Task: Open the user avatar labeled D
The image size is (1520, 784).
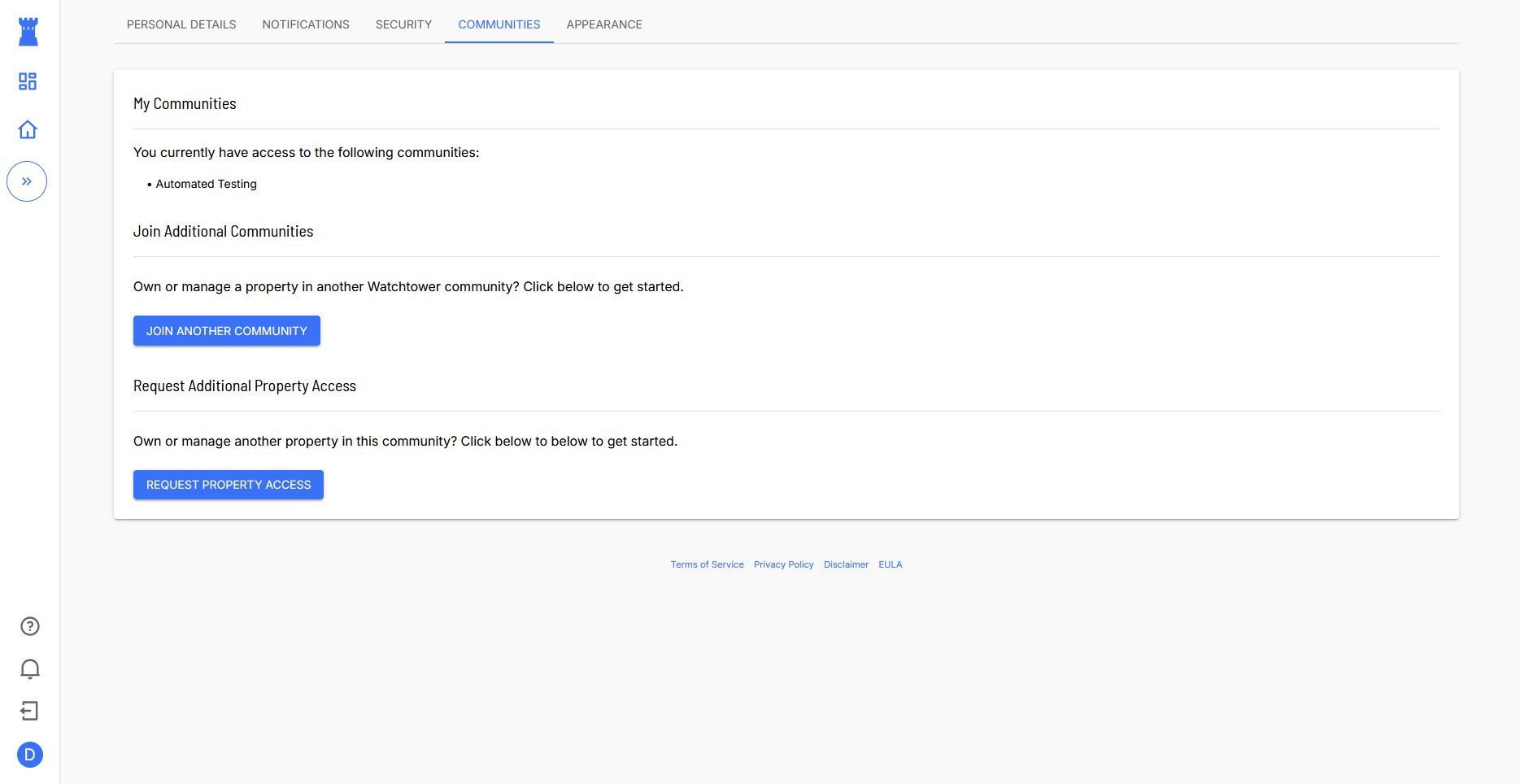Action: [30, 755]
